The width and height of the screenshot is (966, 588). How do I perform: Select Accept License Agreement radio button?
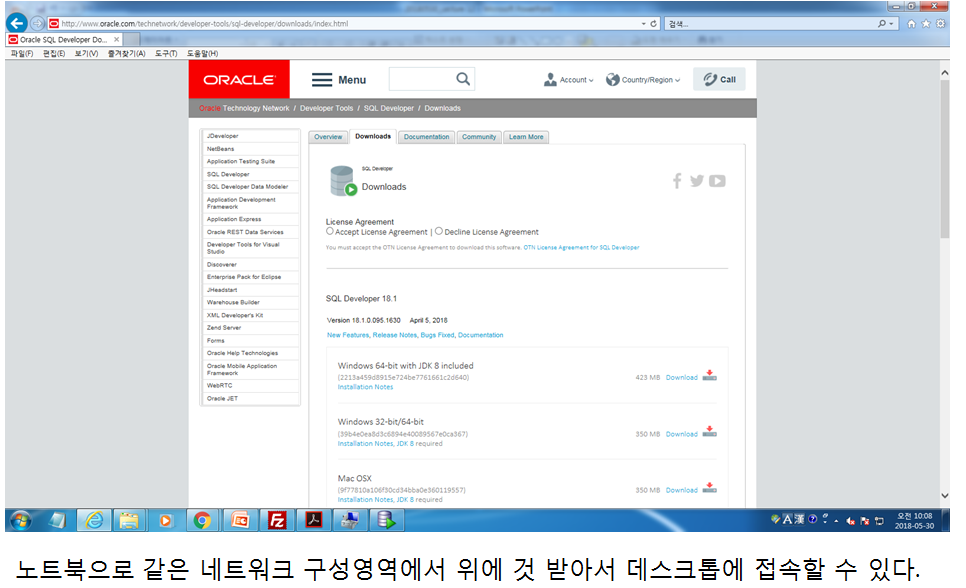[x=330, y=231]
